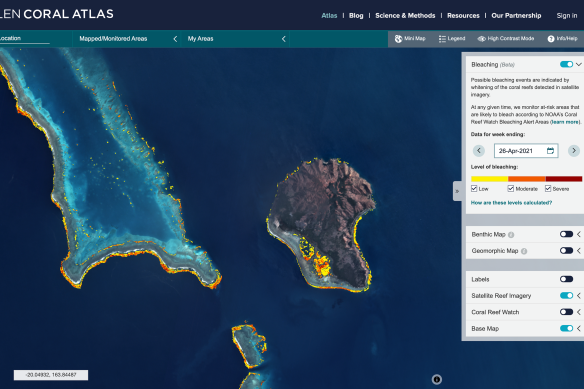Click the 'learn more' link

click(565, 122)
